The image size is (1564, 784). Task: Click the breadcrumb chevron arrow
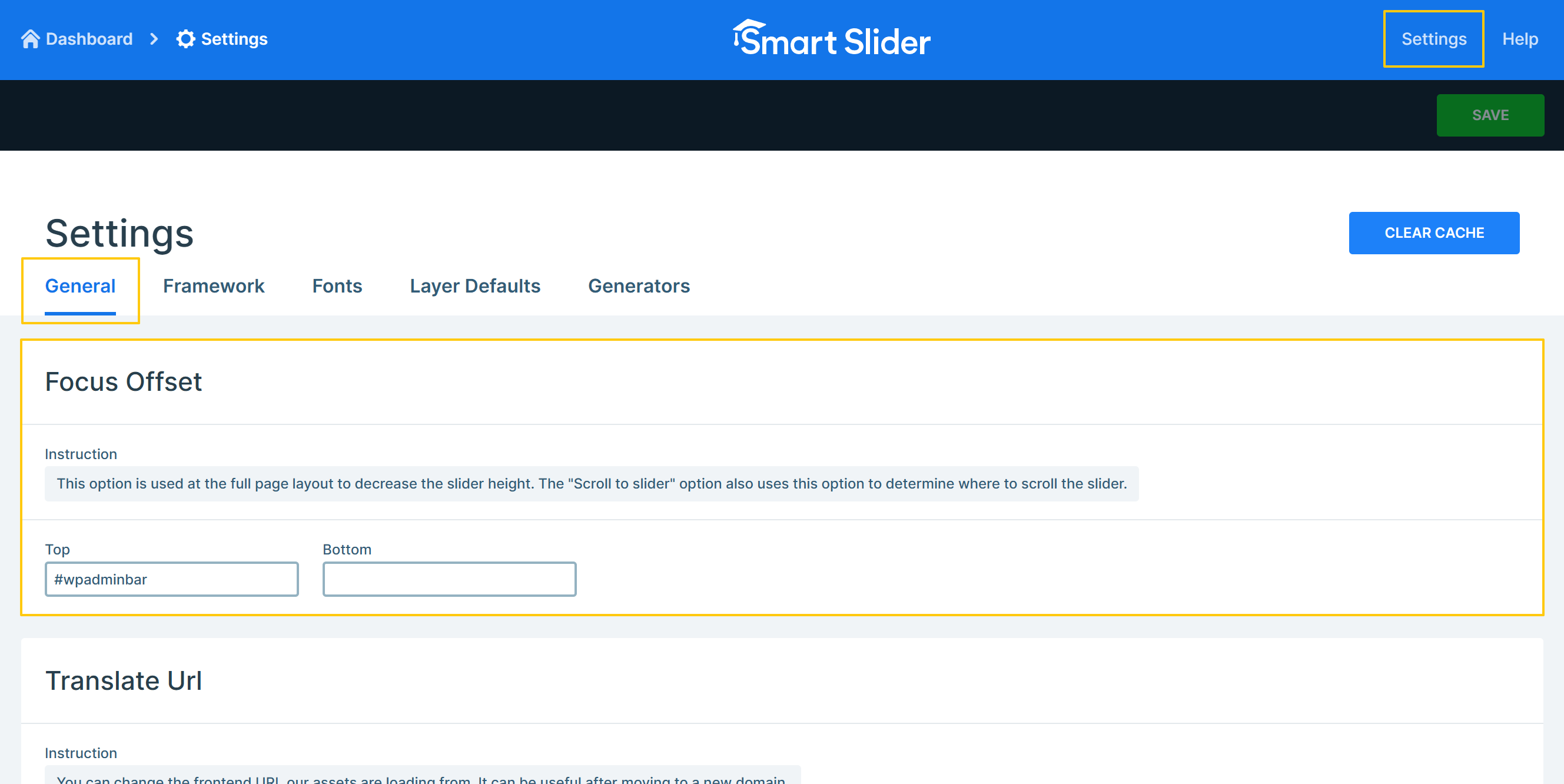point(154,39)
